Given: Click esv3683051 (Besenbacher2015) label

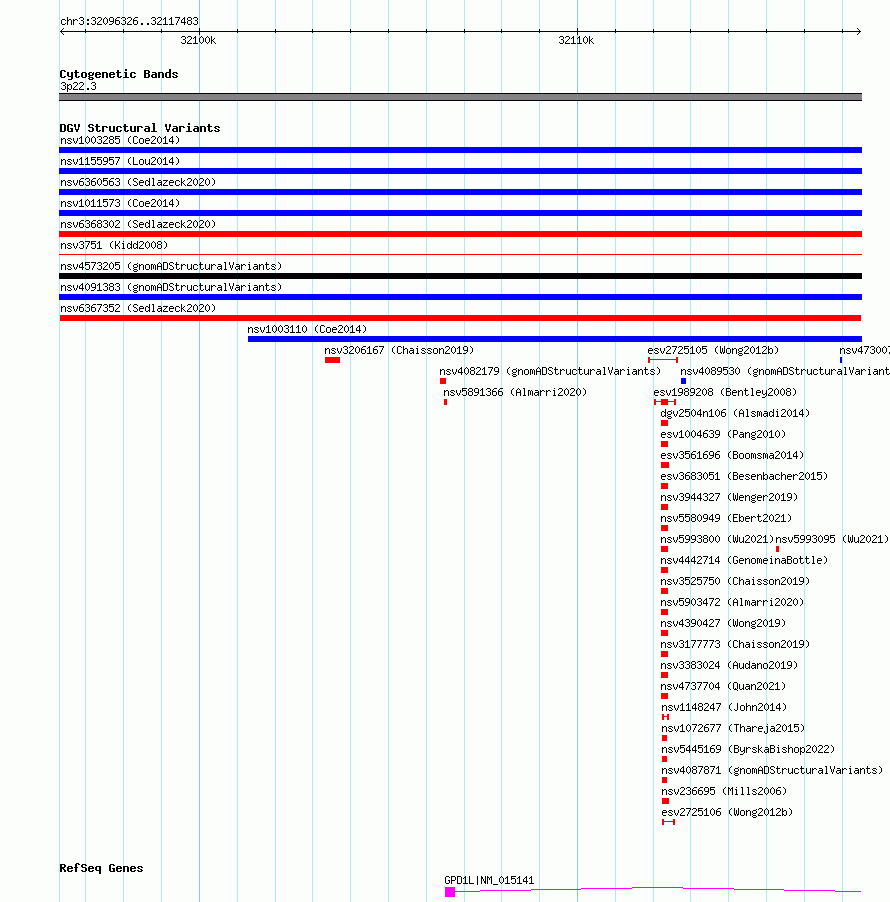Looking at the screenshot, I should tap(744, 476).
